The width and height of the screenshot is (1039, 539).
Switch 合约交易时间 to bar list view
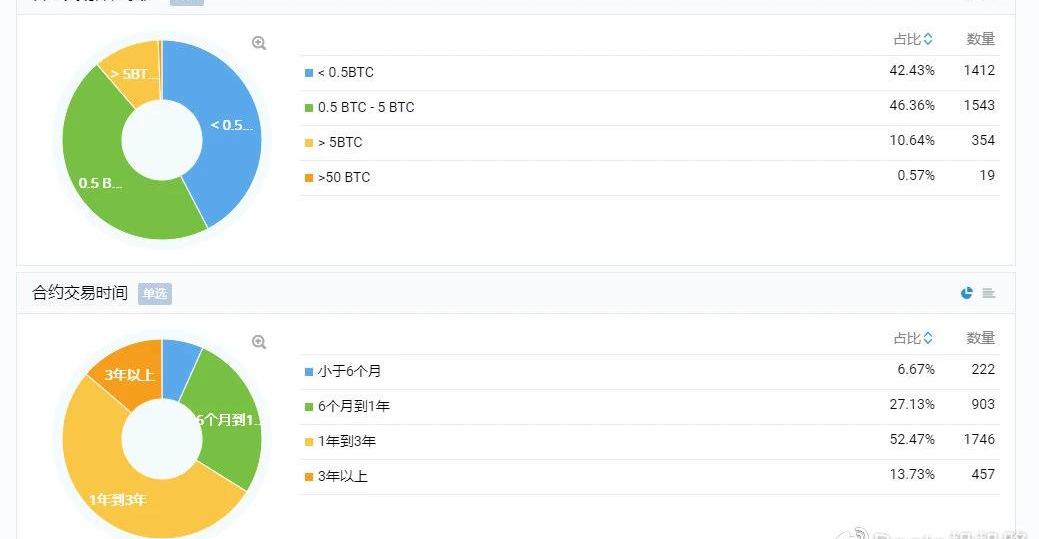click(988, 293)
